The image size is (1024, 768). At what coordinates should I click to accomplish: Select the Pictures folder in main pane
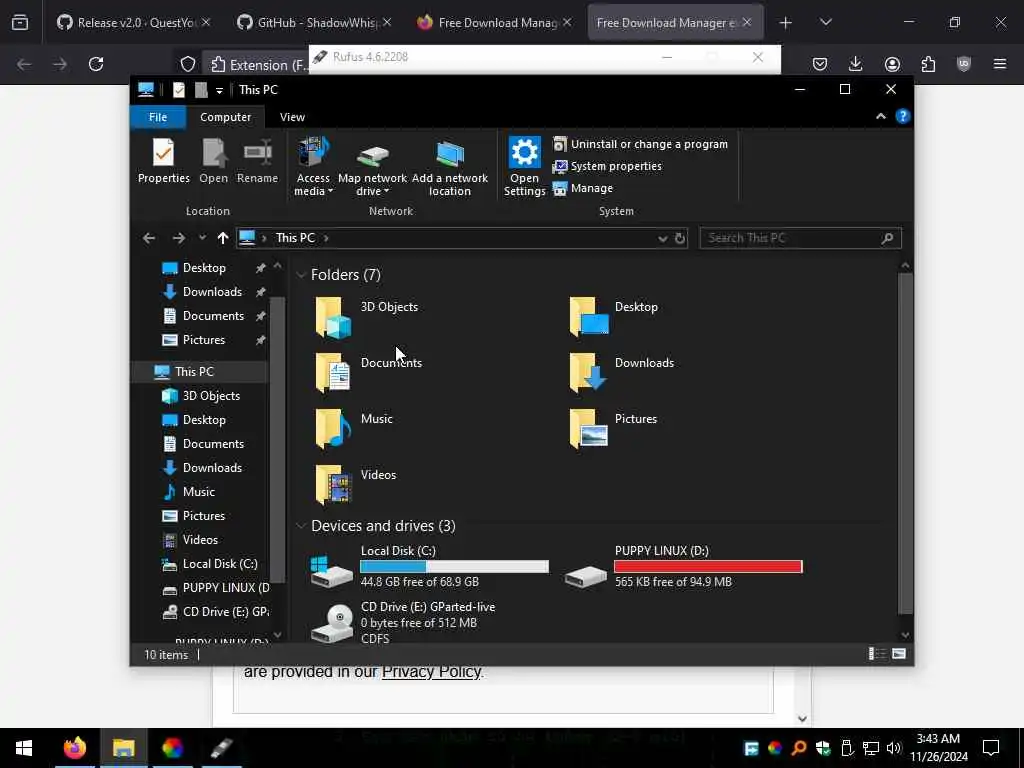pyautogui.click(x=614, y=429)
